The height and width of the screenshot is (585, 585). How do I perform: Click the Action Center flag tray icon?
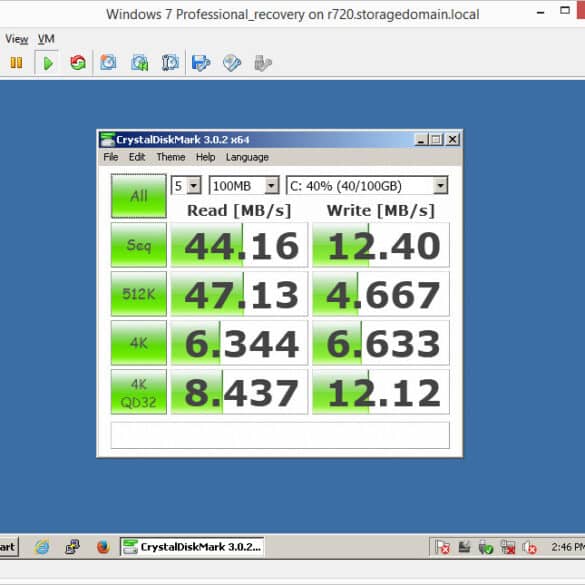click(442, 547)
